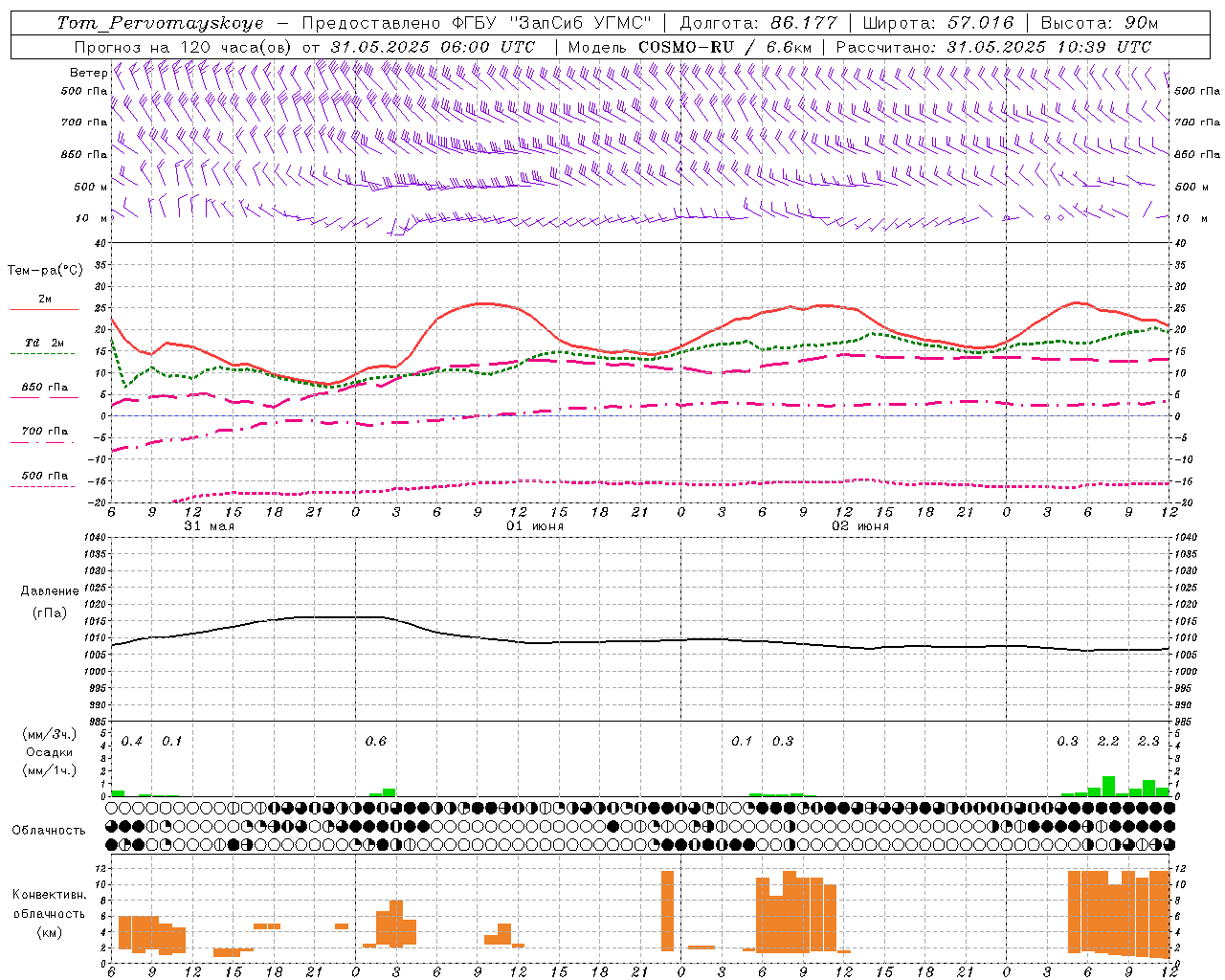Click the 'Облачность' cloud cover label
The image size is (1225, 980).
point(48,830)
